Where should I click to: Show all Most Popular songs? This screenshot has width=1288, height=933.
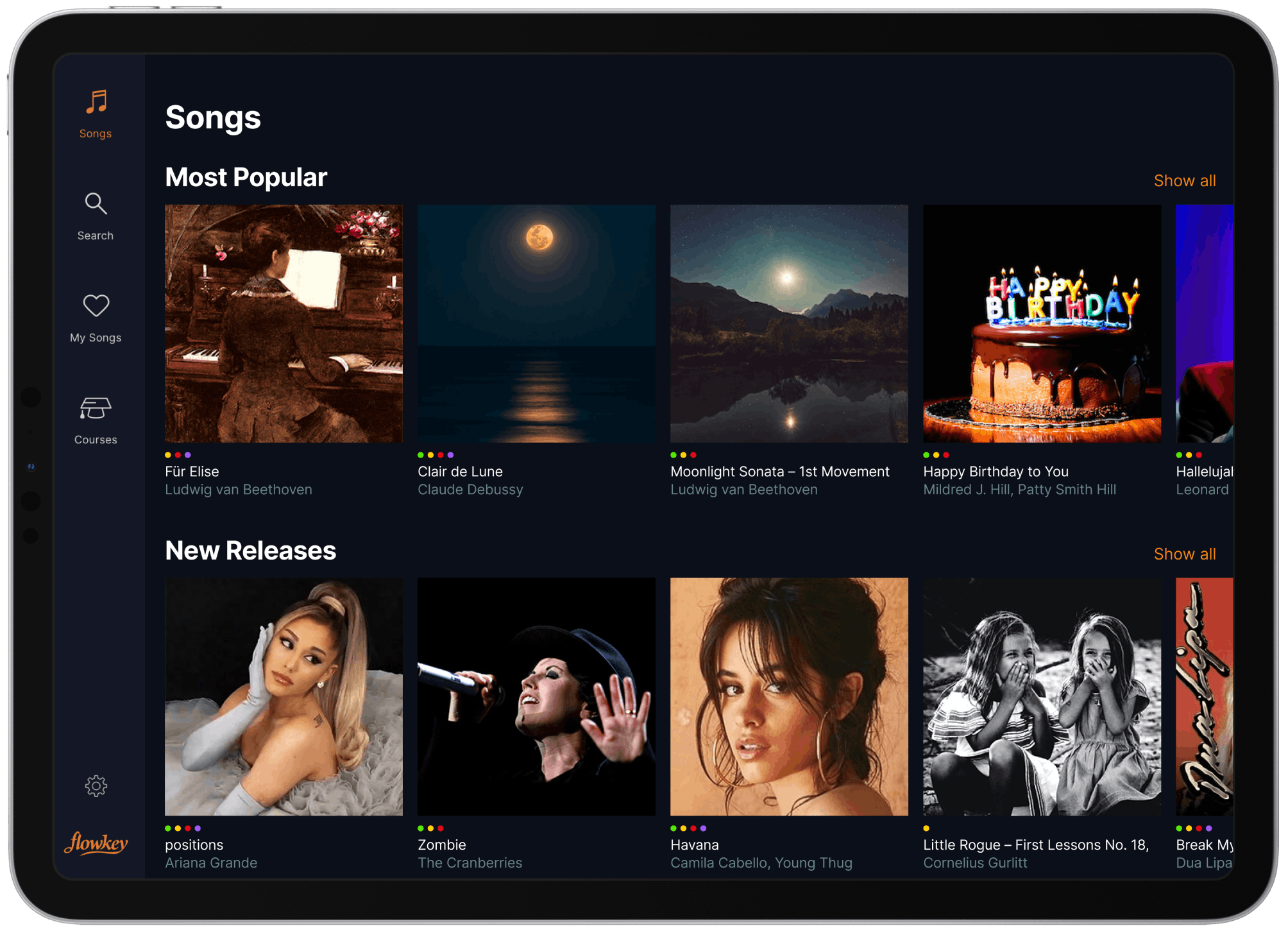click(x=1184, y=180)
